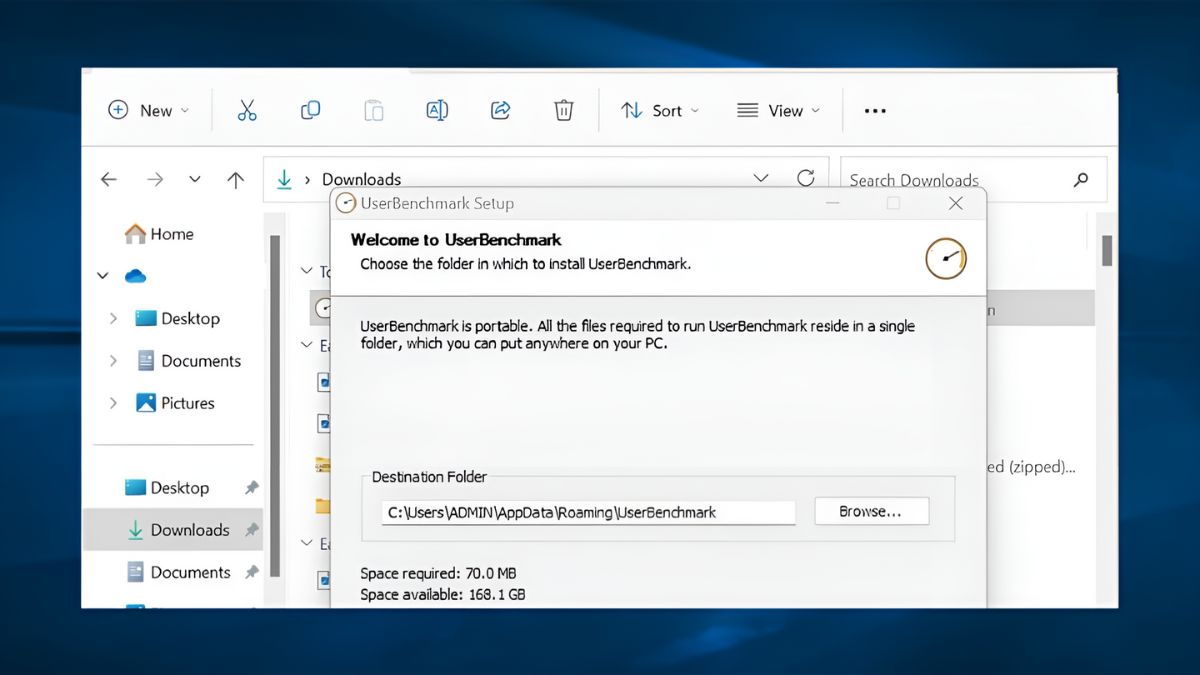
Task: Go up one folder level arrow
Action: 236,180
